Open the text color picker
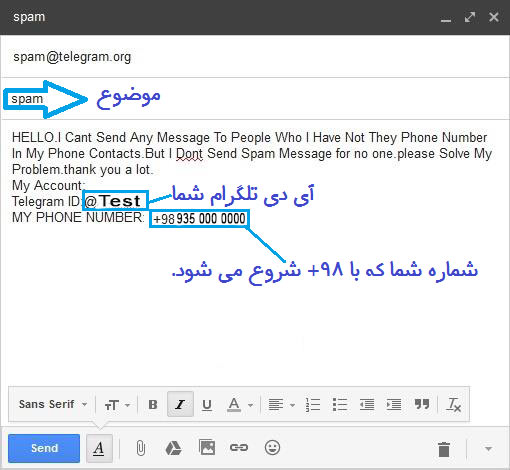 point(239,405)
